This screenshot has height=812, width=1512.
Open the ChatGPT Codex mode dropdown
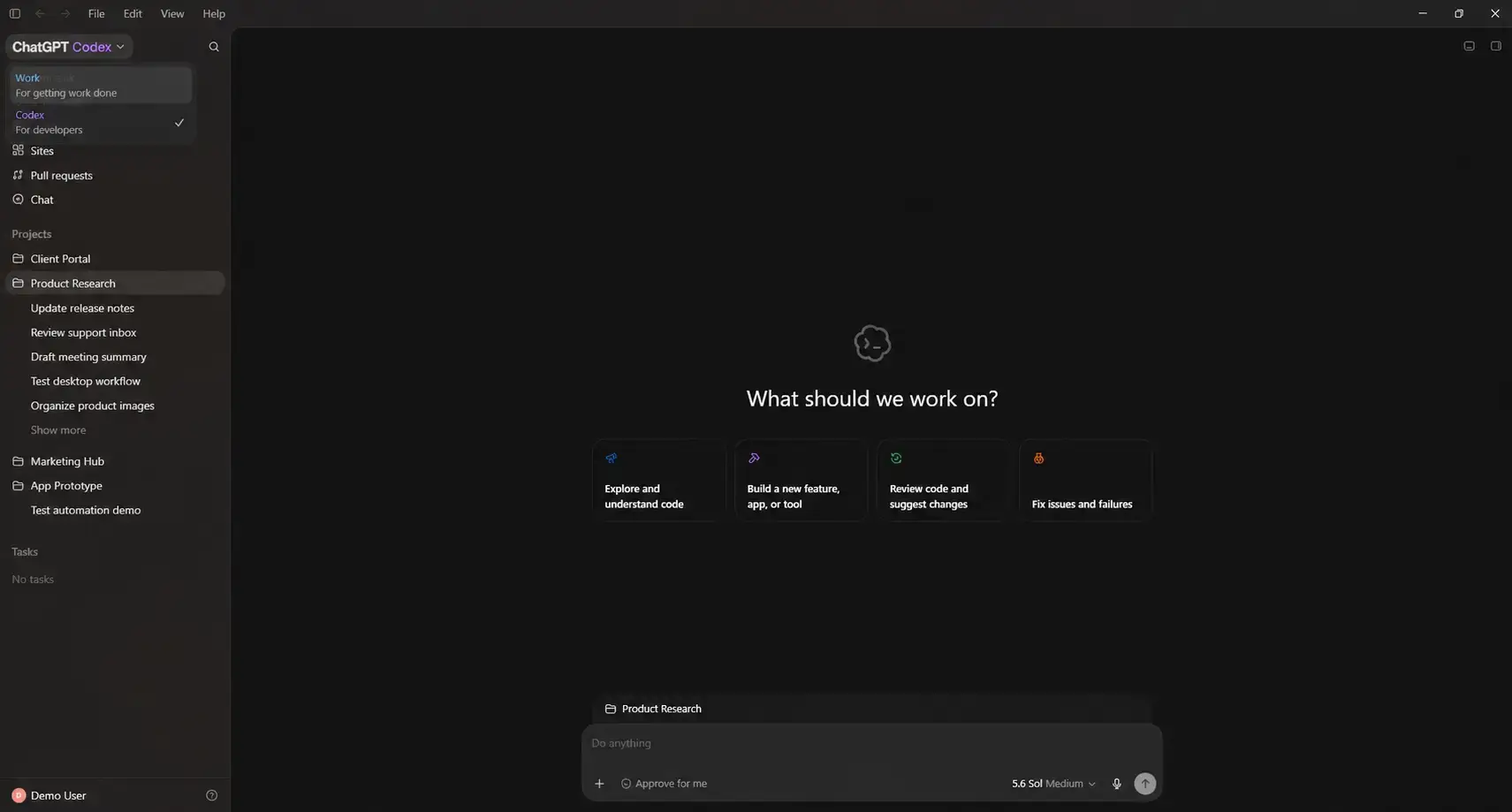click(69, 47)
